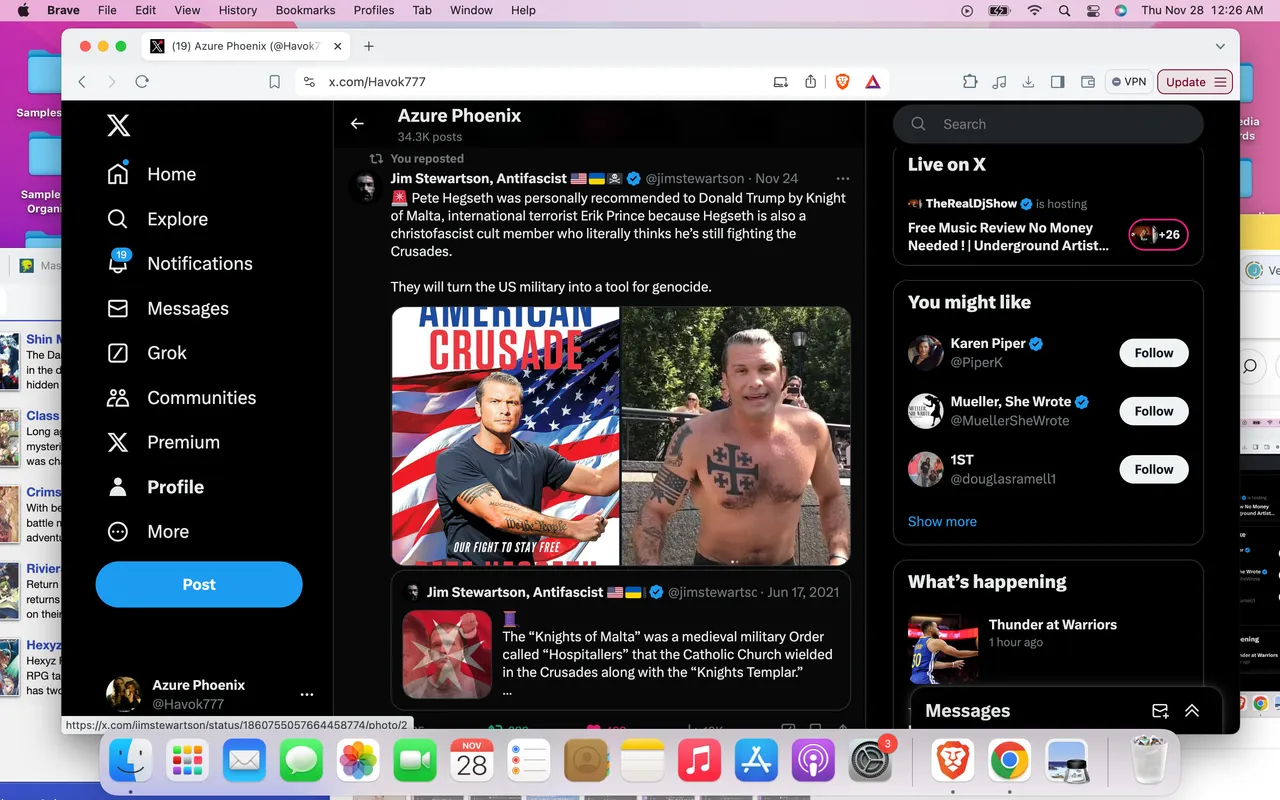Click the Wi-Fi icon in the menu bar
This screenshot has width=1280, height=800.
point(1034,10)
